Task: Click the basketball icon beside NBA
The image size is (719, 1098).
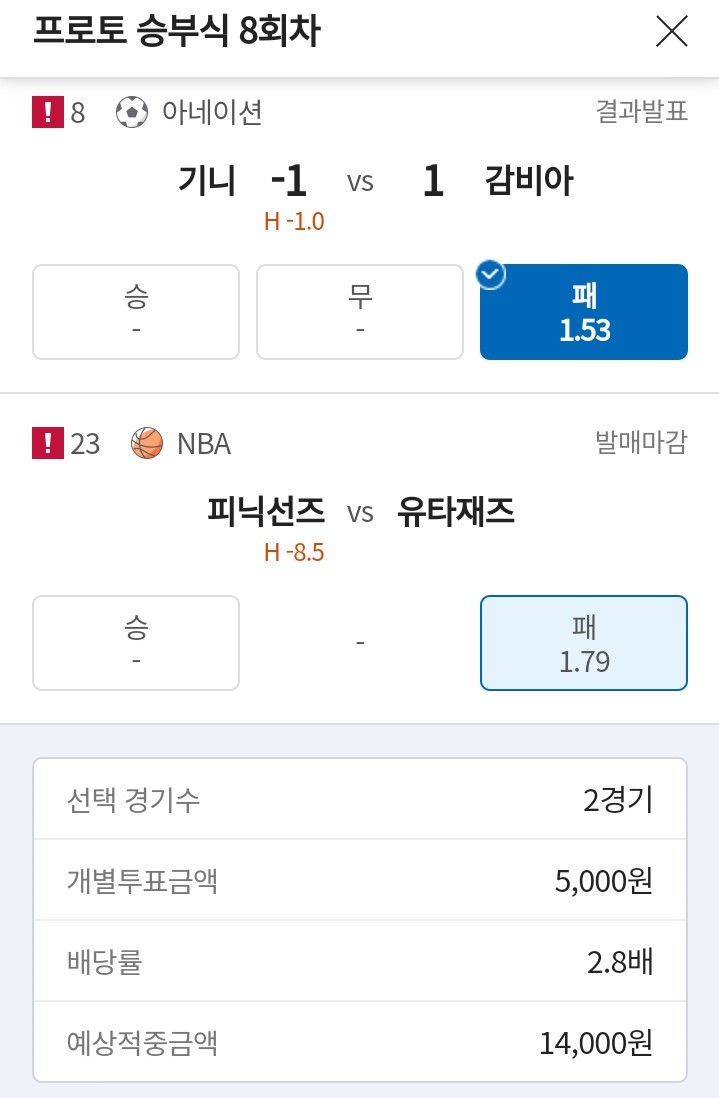Action: [x=147, y=443]
